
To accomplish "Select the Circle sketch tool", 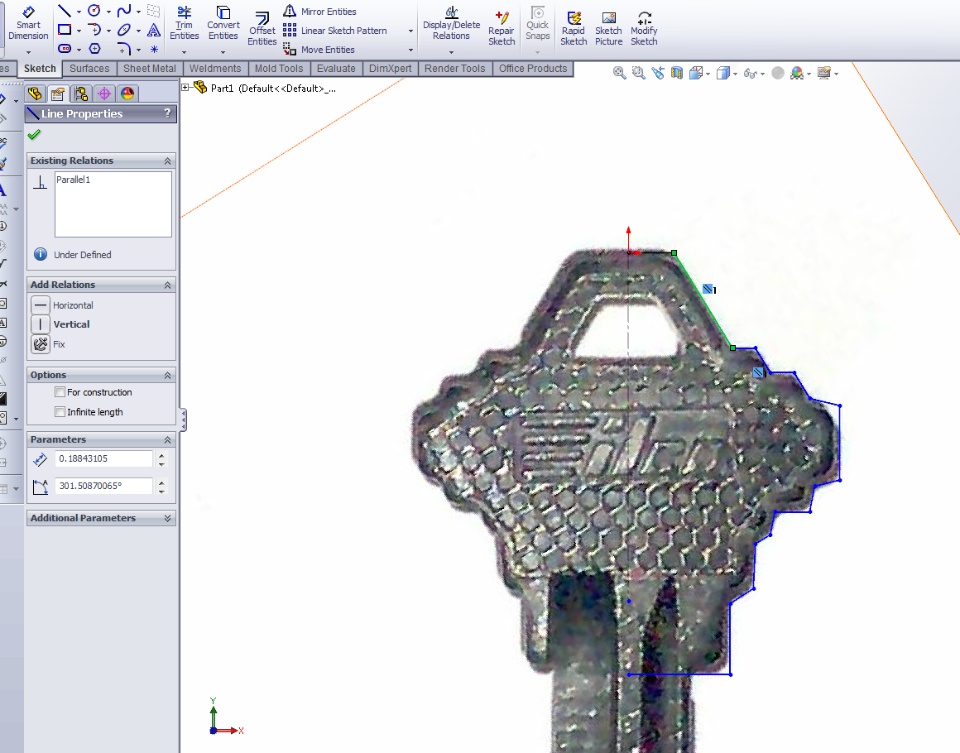I will click(94, 10).
